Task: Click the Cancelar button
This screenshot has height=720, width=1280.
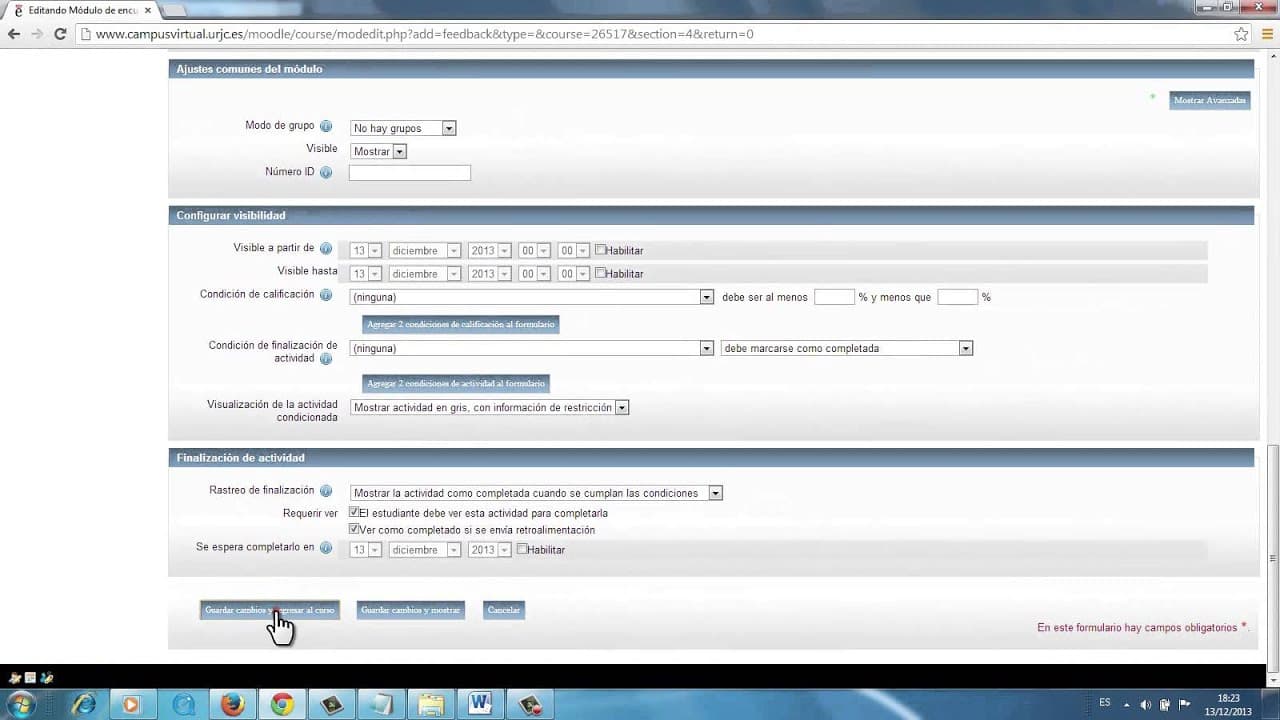Action: [503, 610]
